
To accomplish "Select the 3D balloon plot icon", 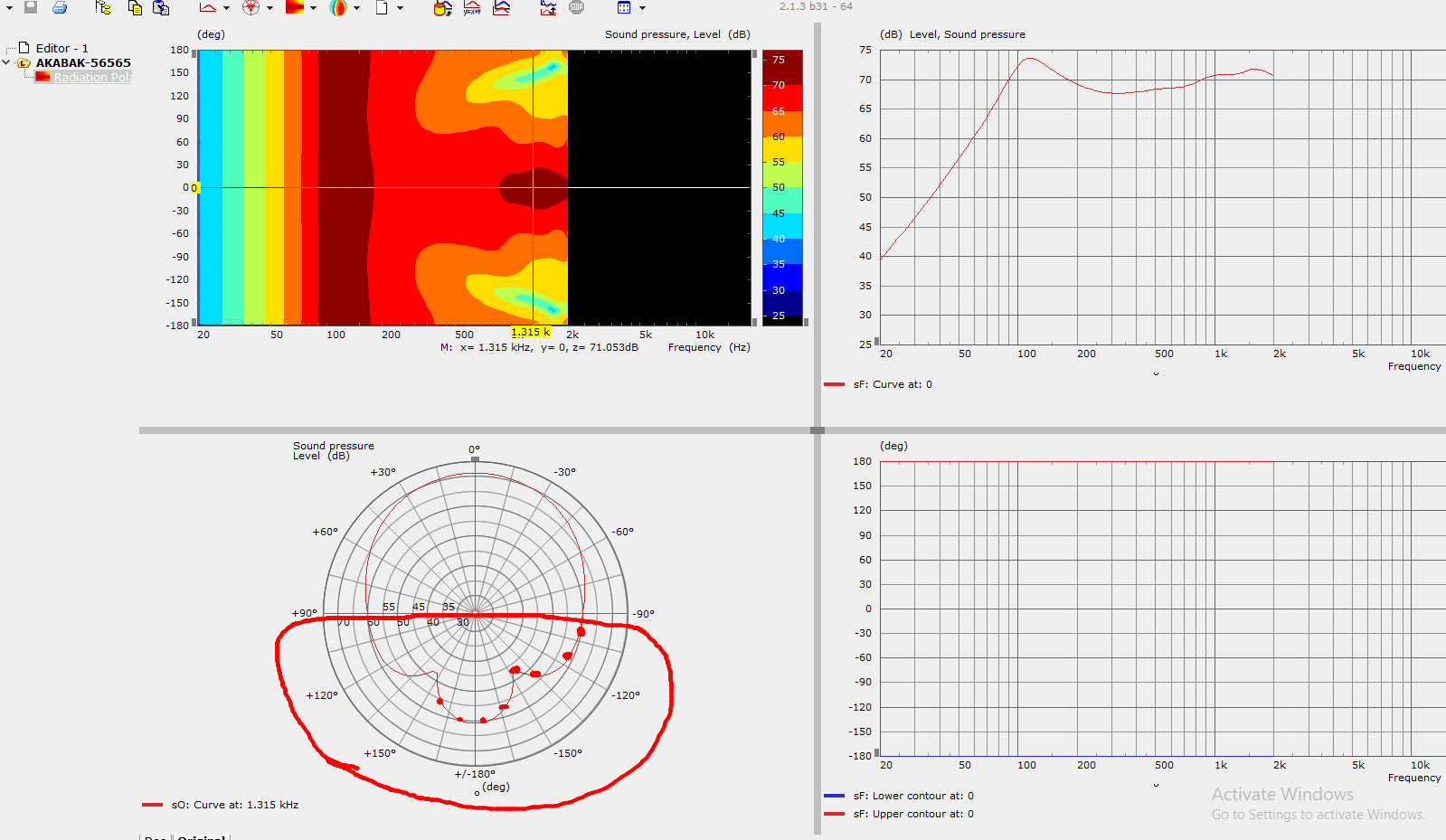I will click(338, 7).
